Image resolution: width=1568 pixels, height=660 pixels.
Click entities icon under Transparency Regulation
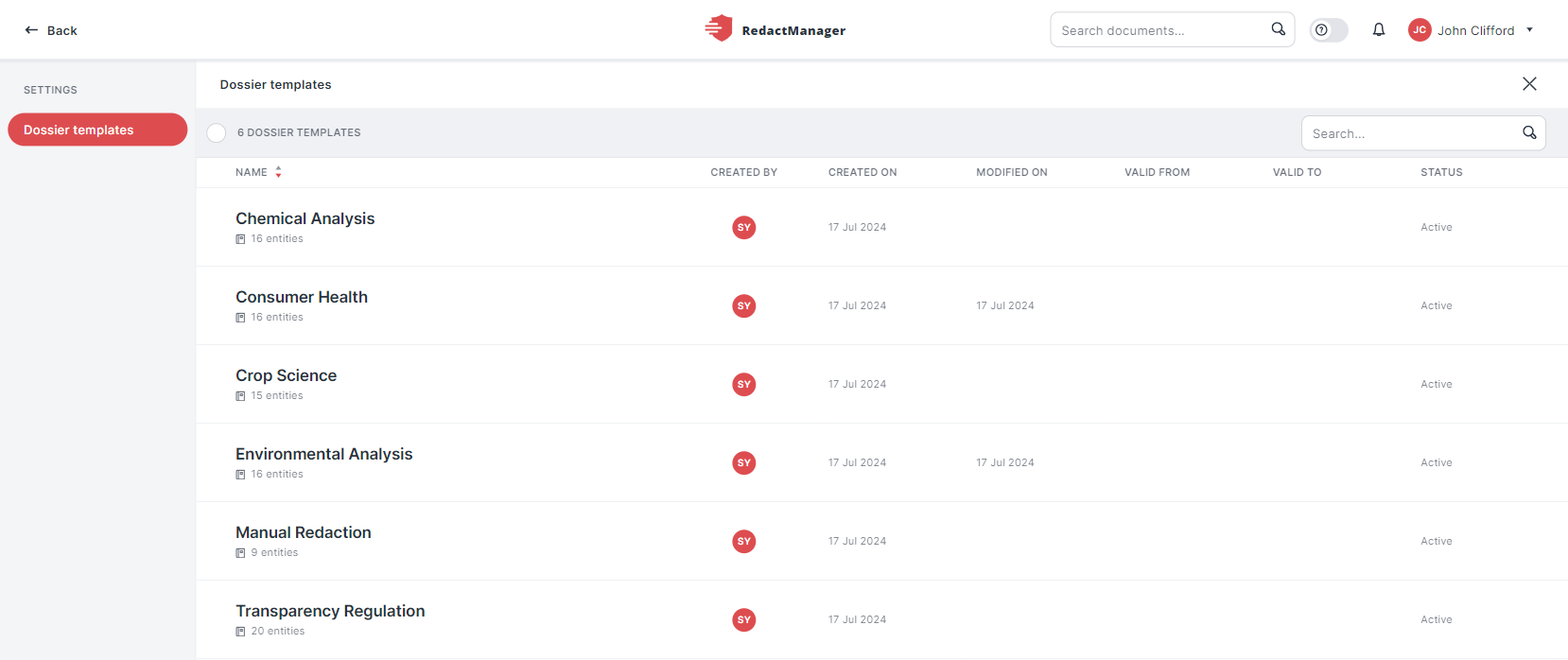[240, 632]
